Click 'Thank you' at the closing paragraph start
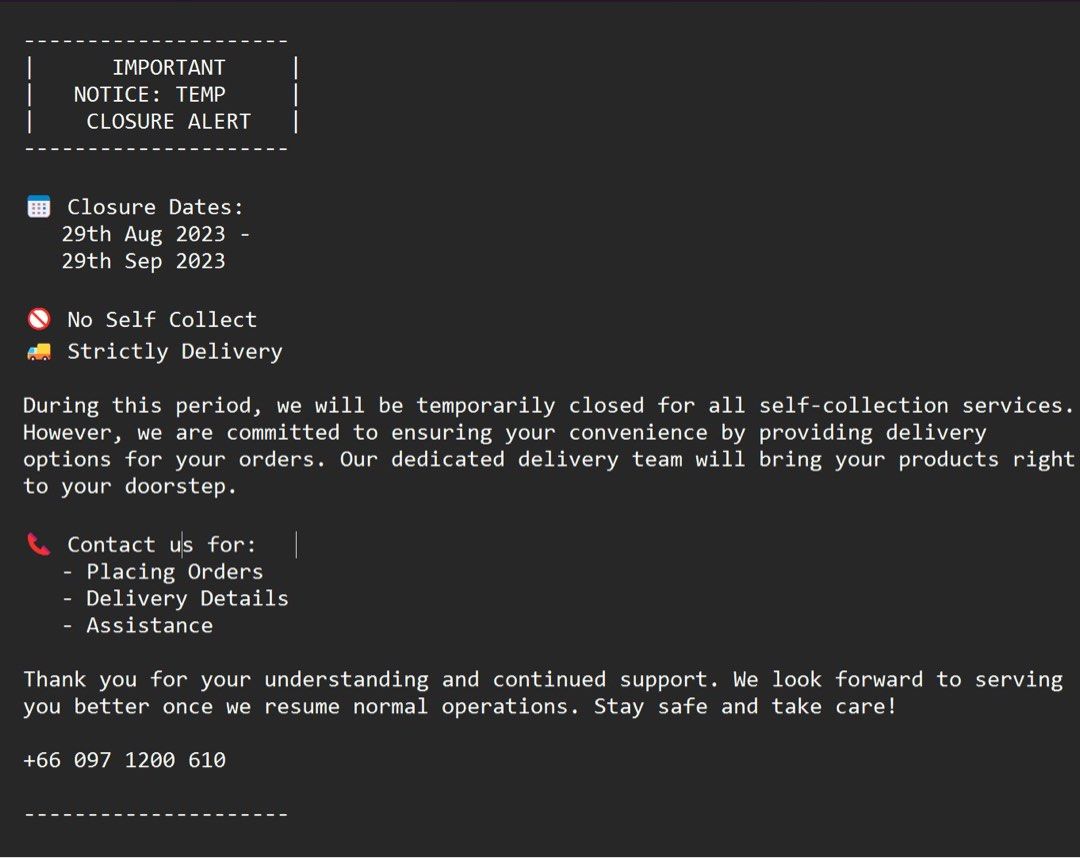Screen dimensions: 1080x858 coord(80,680)
